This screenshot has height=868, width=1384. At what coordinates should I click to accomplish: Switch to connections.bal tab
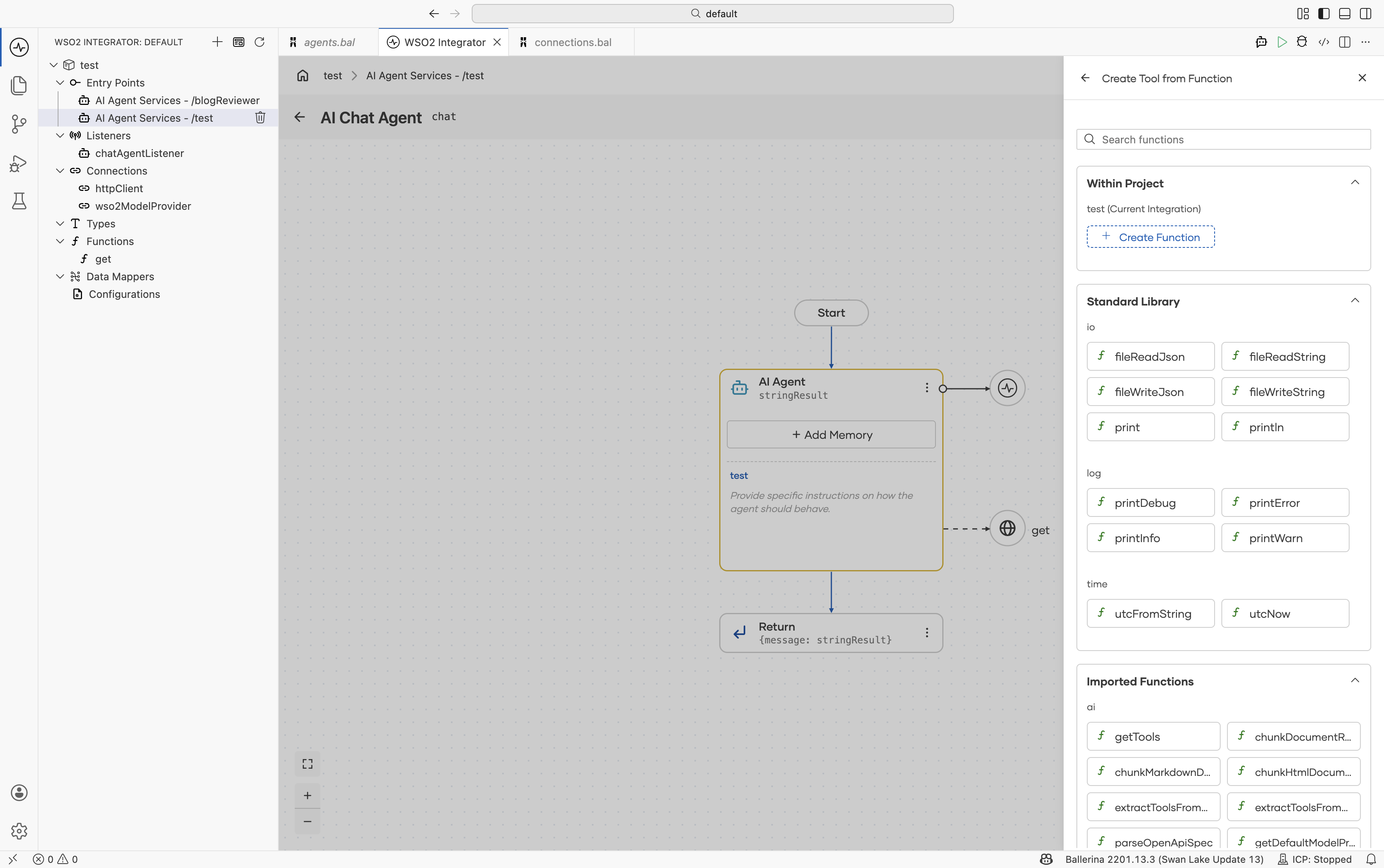(572, 42)
